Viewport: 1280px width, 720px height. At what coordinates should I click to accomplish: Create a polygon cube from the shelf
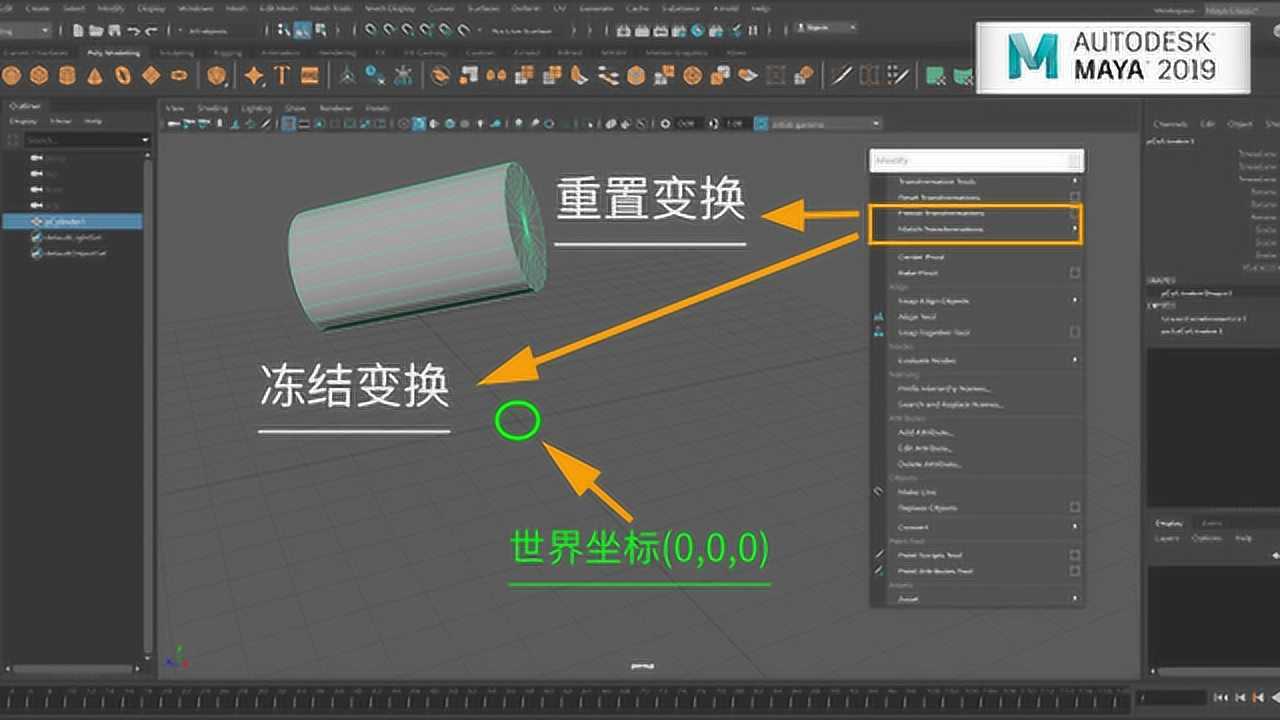pyautogui.click(x=39, y=75)
